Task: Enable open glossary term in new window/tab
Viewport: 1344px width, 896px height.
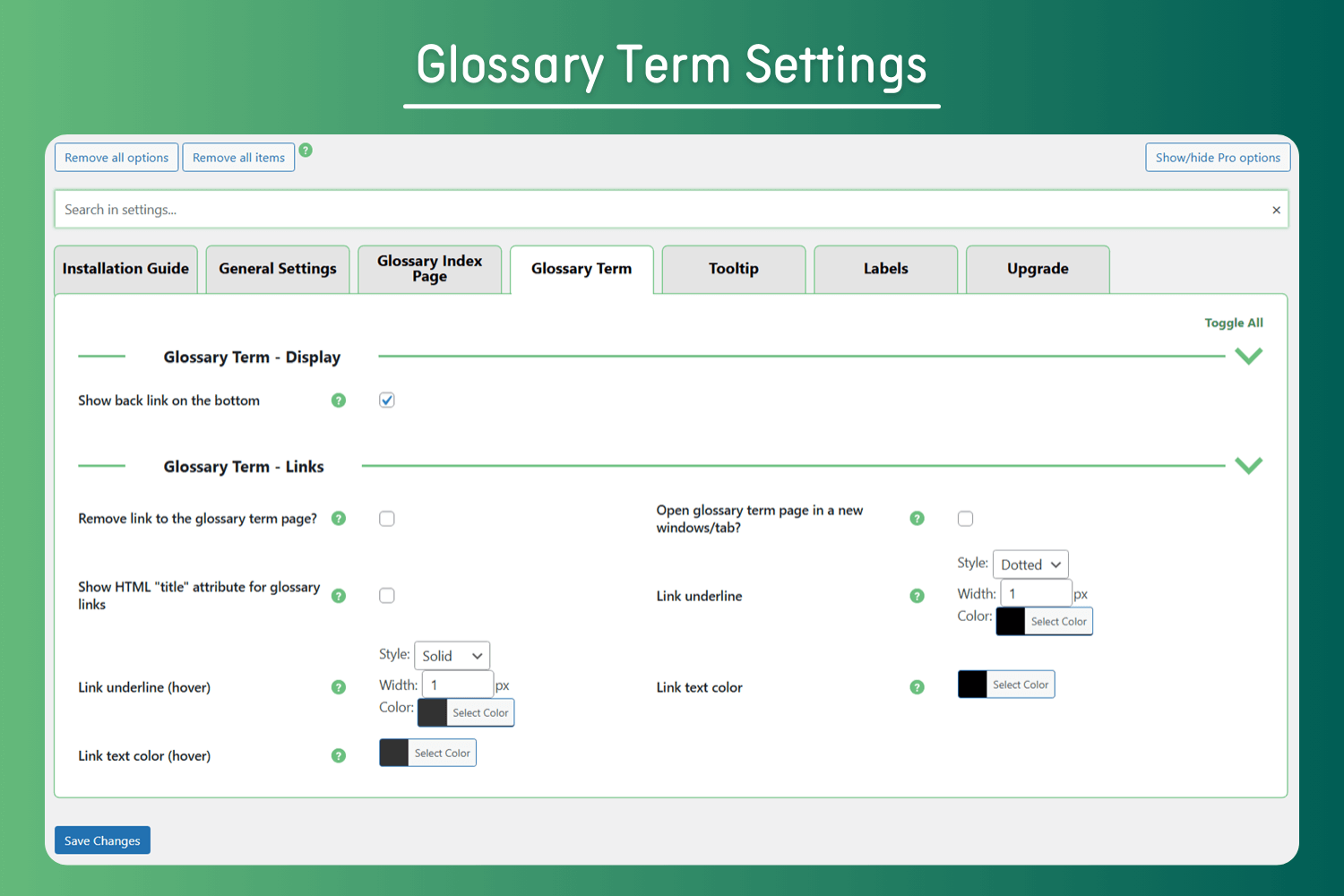Action: [965, 519]
